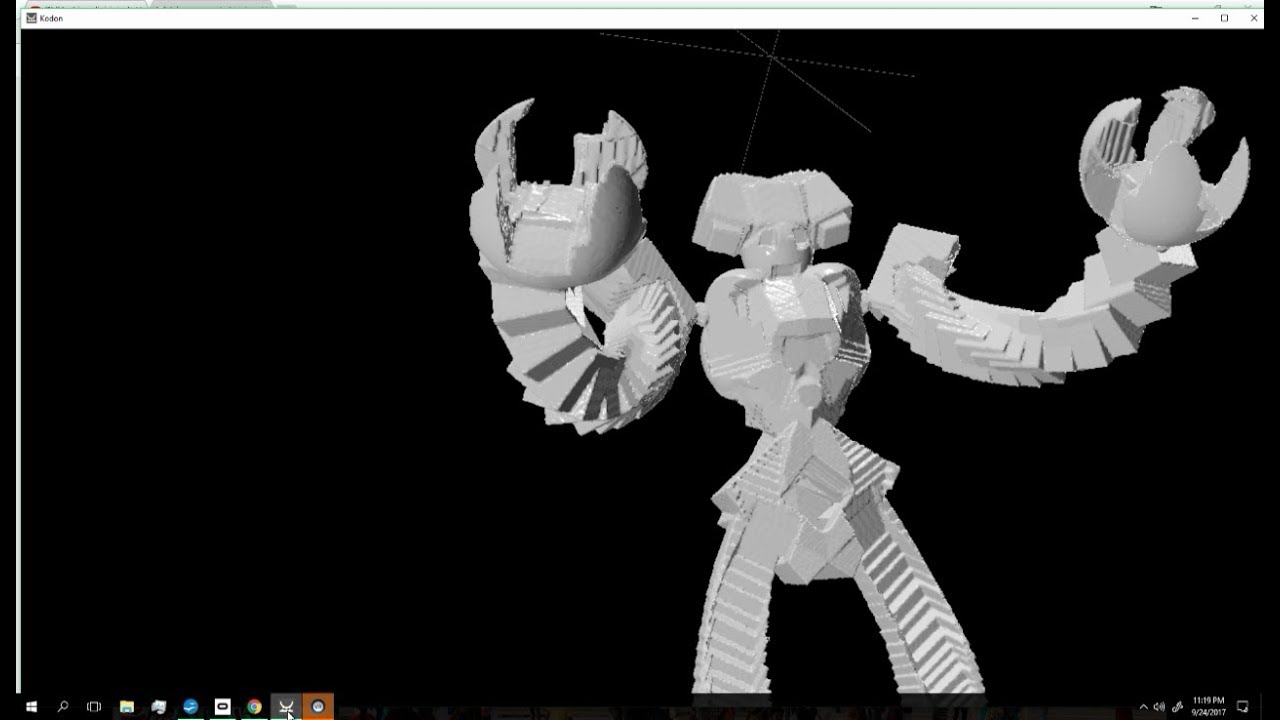Click the Kodon window title icon
The height and width of the screenshot is (720, 1280).
pos(32,18)
